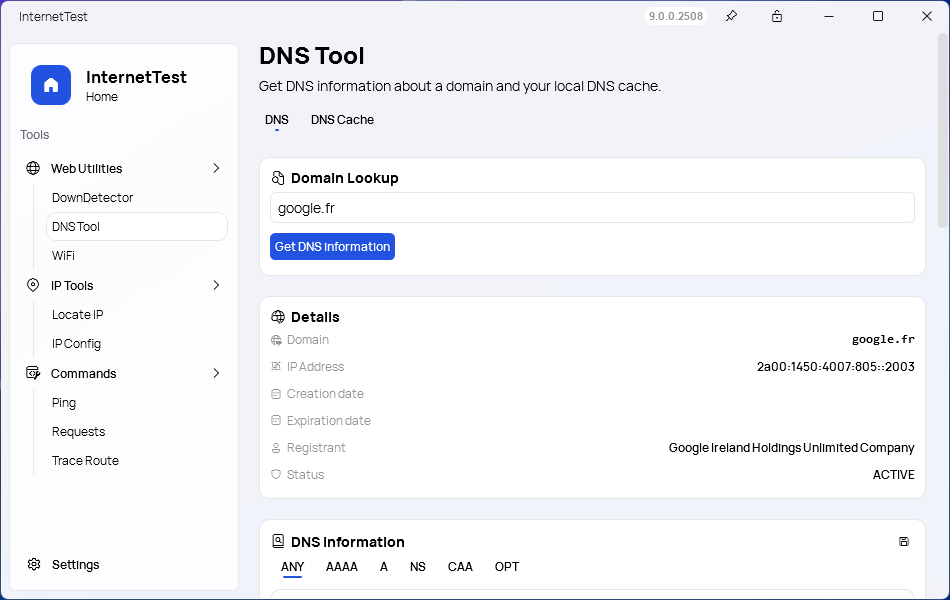Open the Trace Route tool
Screen dimensions: 950x600
tap(85, 461)
